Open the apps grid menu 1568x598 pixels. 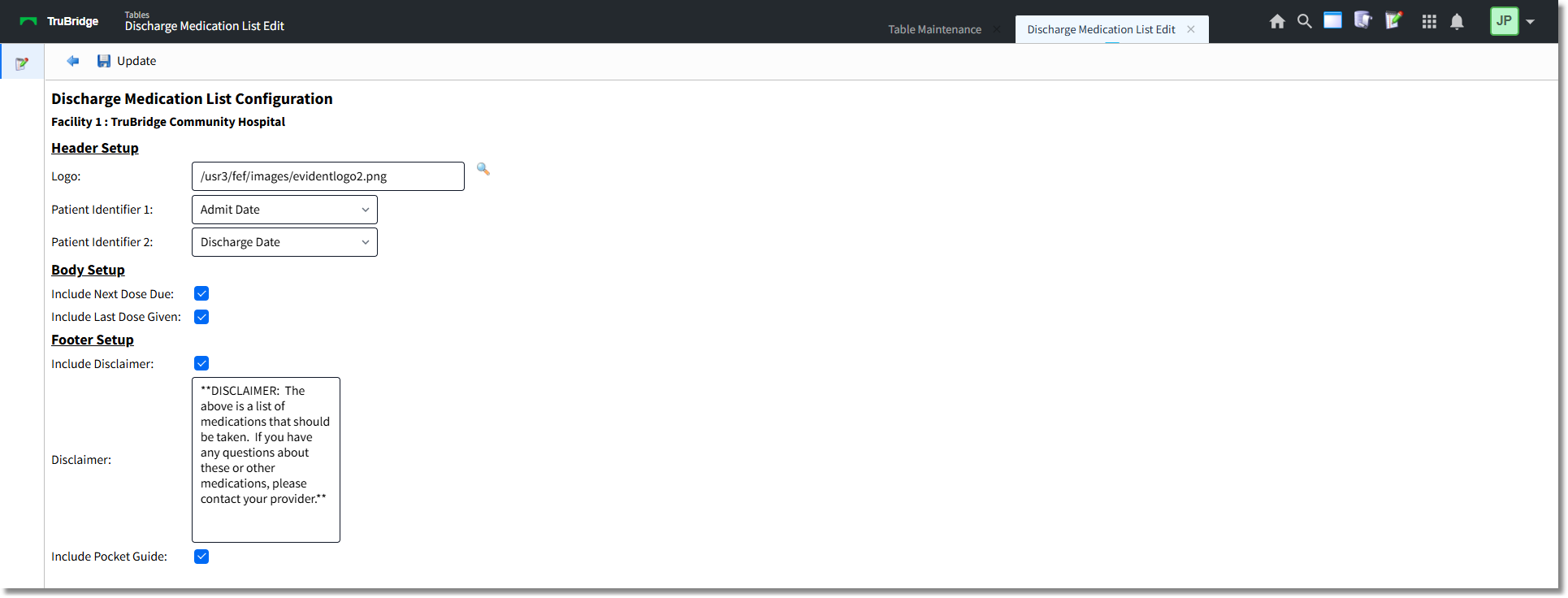point(1429,22)
